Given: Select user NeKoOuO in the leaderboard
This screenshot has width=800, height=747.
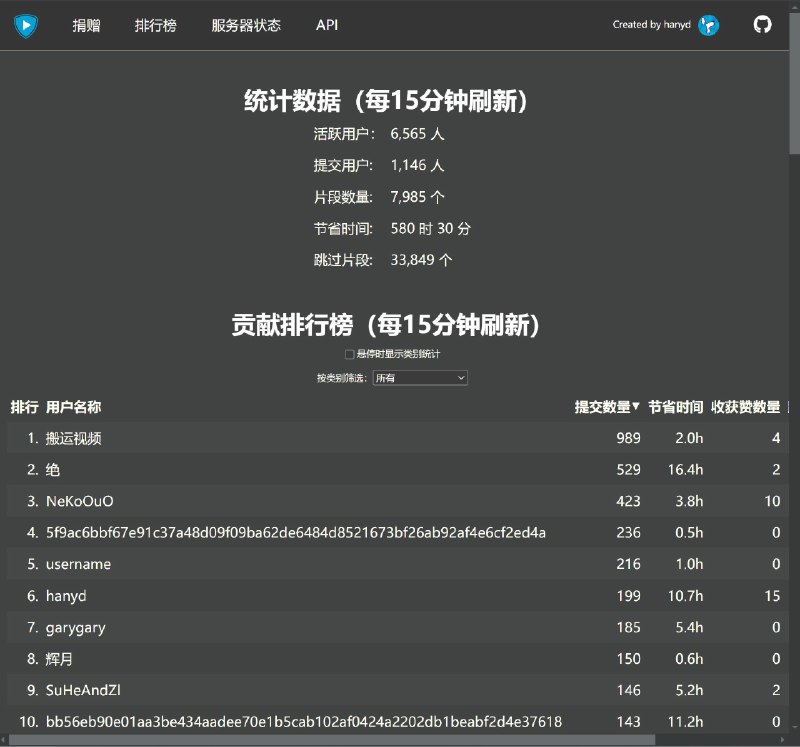Looking at the screenshot, I should (x=76, y=501).
